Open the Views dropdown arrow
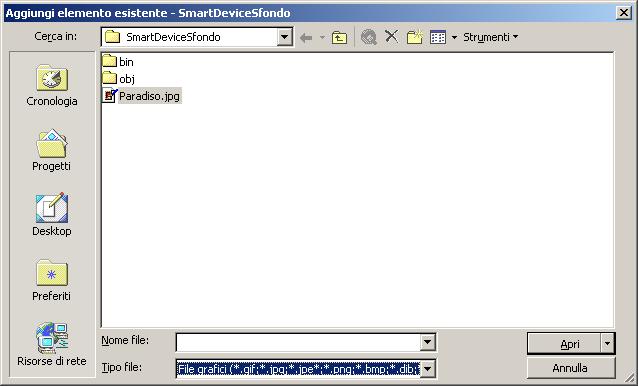Image resolution: width=638 pixels, height=386 pixels. [454, 38]
